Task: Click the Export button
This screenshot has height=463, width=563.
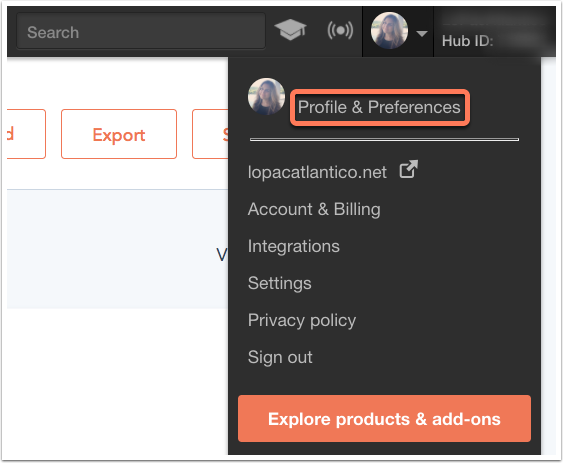Action: click(119, 134)
